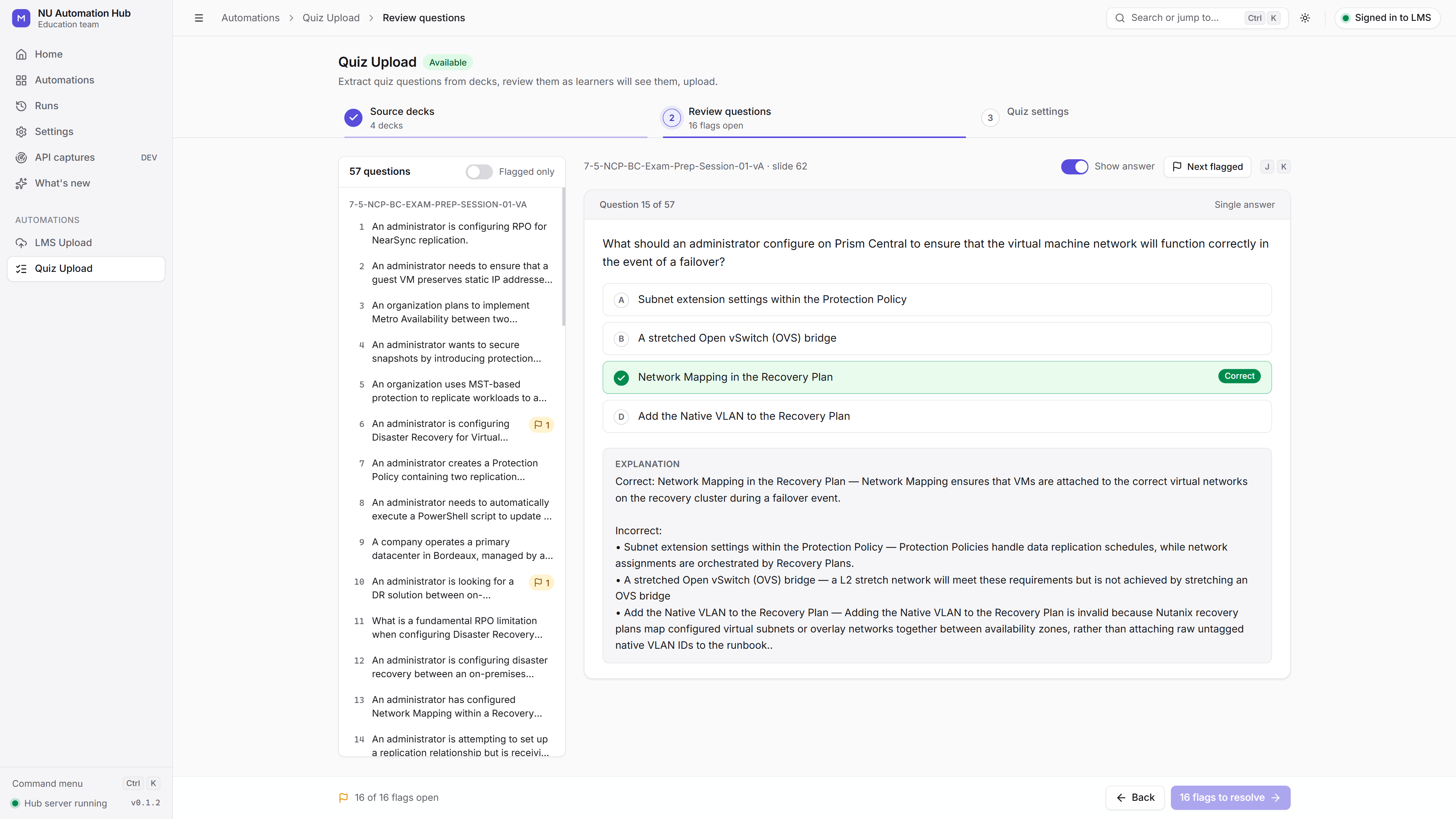The height and width of the screenshot is (819, 1456).
Task: Select answer option A Subnet extension settings
Action: tap(937, 300)
